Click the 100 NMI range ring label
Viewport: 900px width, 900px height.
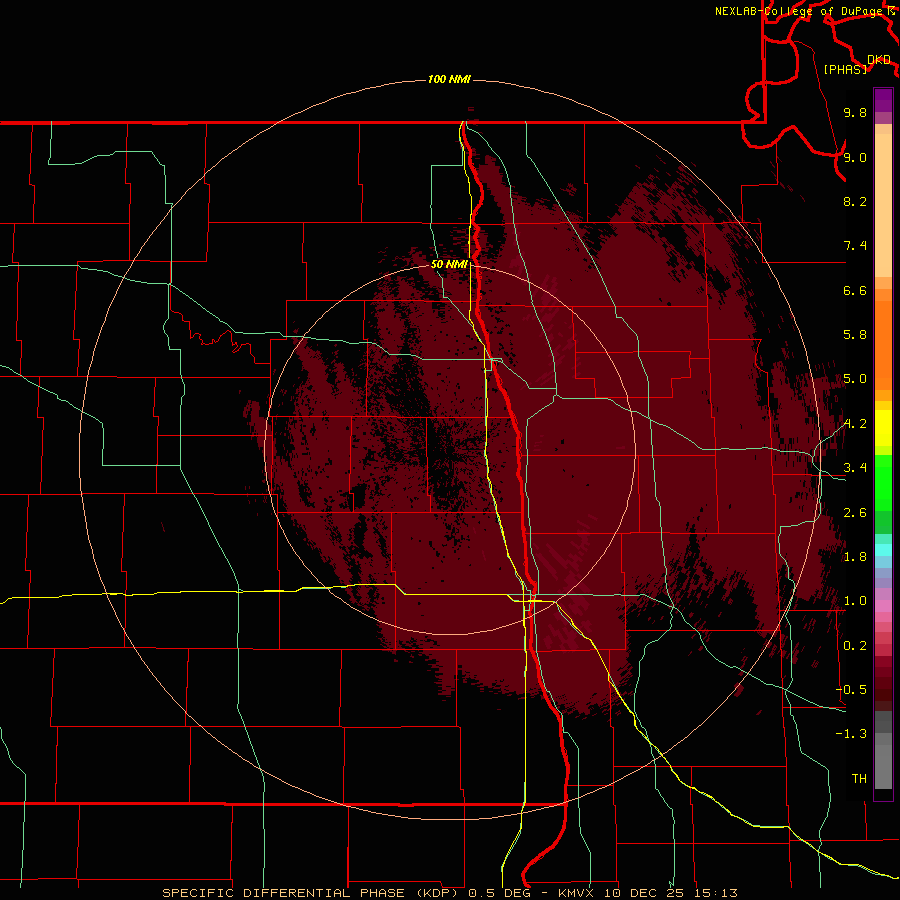[449, 79]
